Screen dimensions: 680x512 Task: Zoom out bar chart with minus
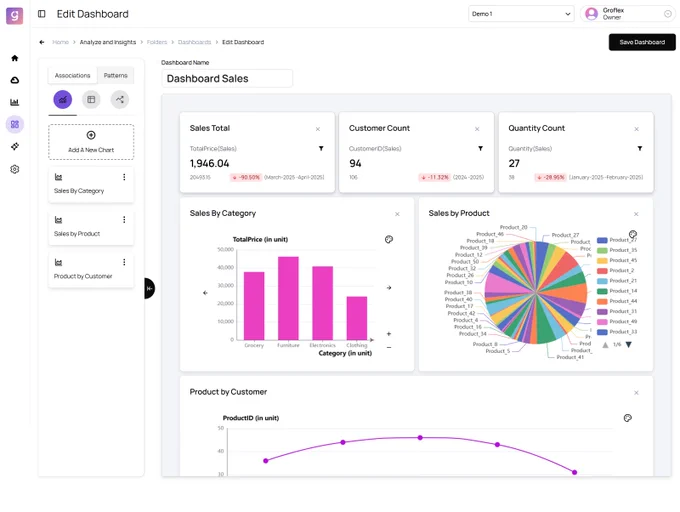click(389, 347)
